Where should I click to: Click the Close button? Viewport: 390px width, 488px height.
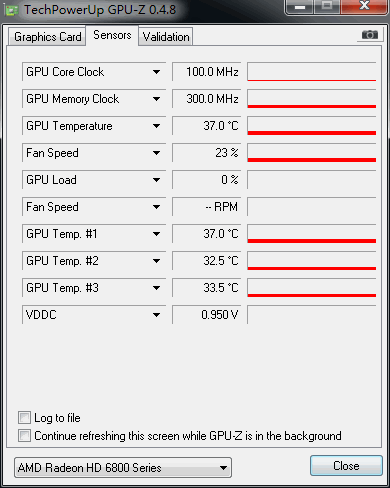coord(346,466)
